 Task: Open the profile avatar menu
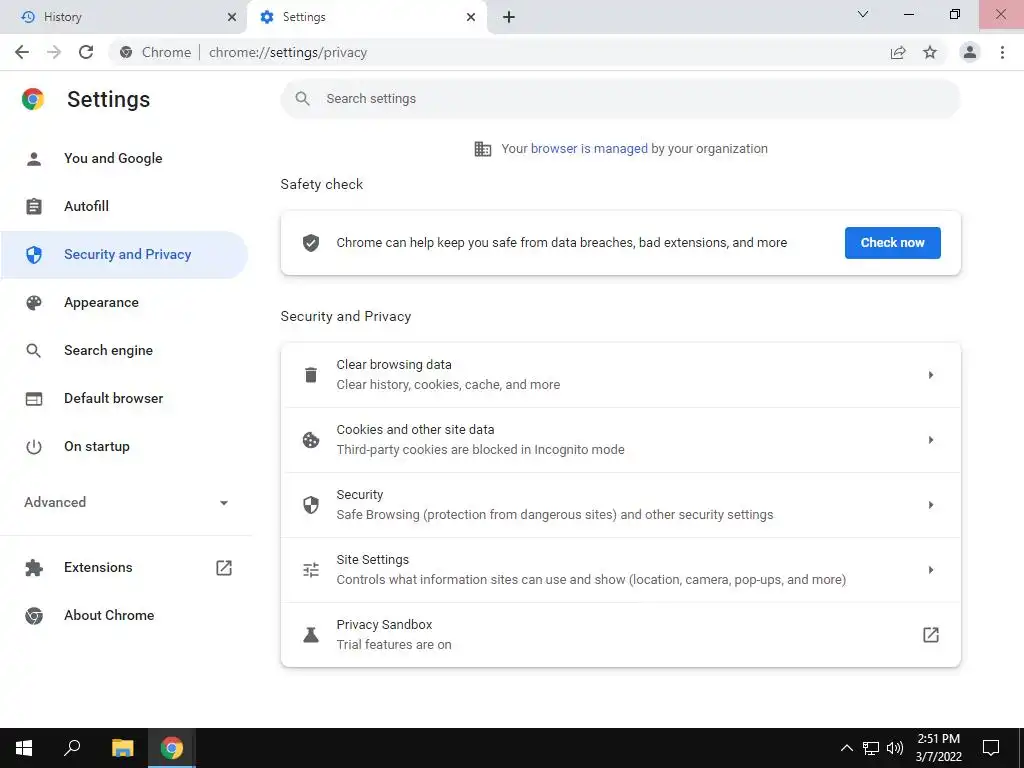[x=970, y=52]
